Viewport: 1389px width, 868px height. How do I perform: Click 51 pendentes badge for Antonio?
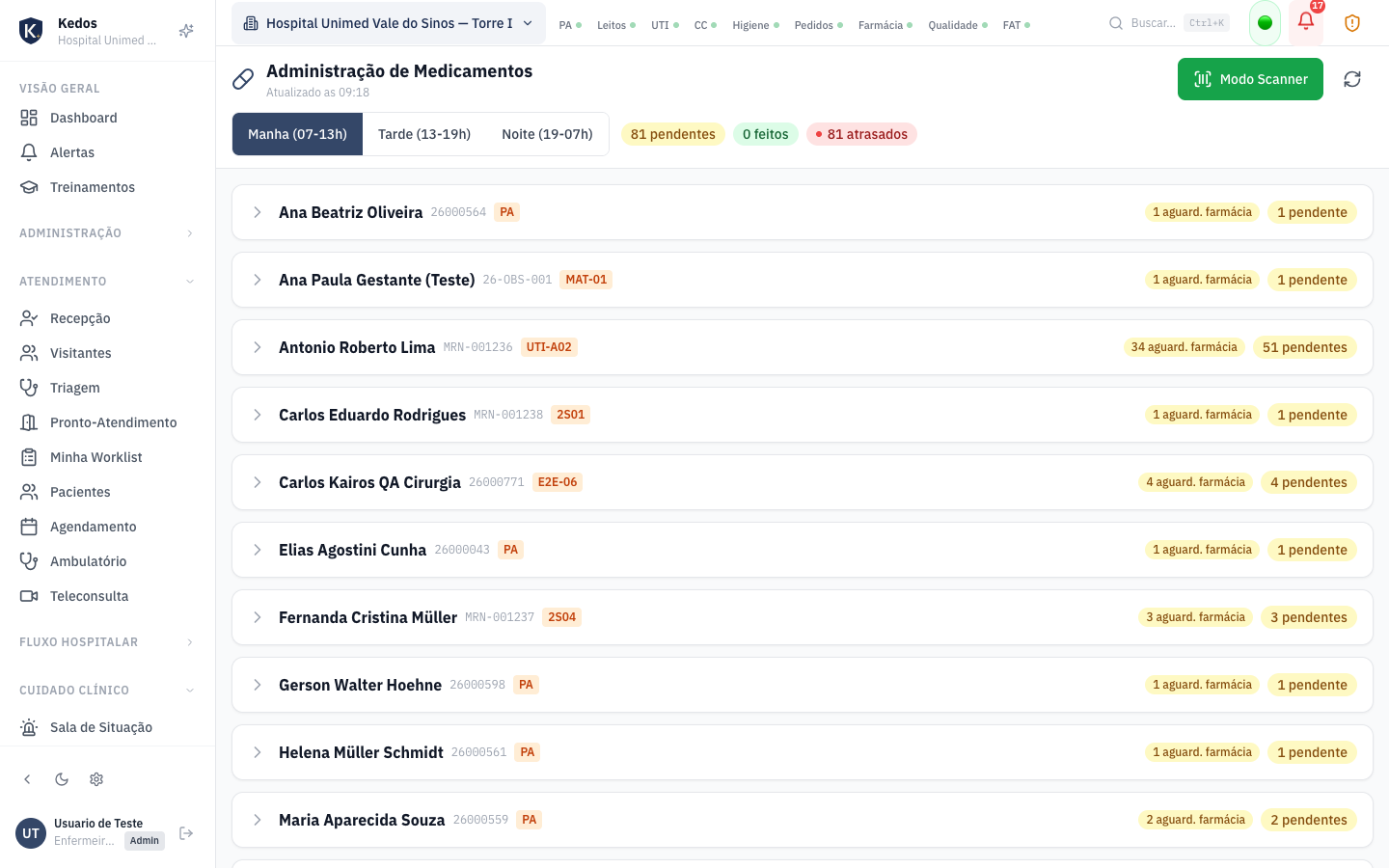[1305, 347]
